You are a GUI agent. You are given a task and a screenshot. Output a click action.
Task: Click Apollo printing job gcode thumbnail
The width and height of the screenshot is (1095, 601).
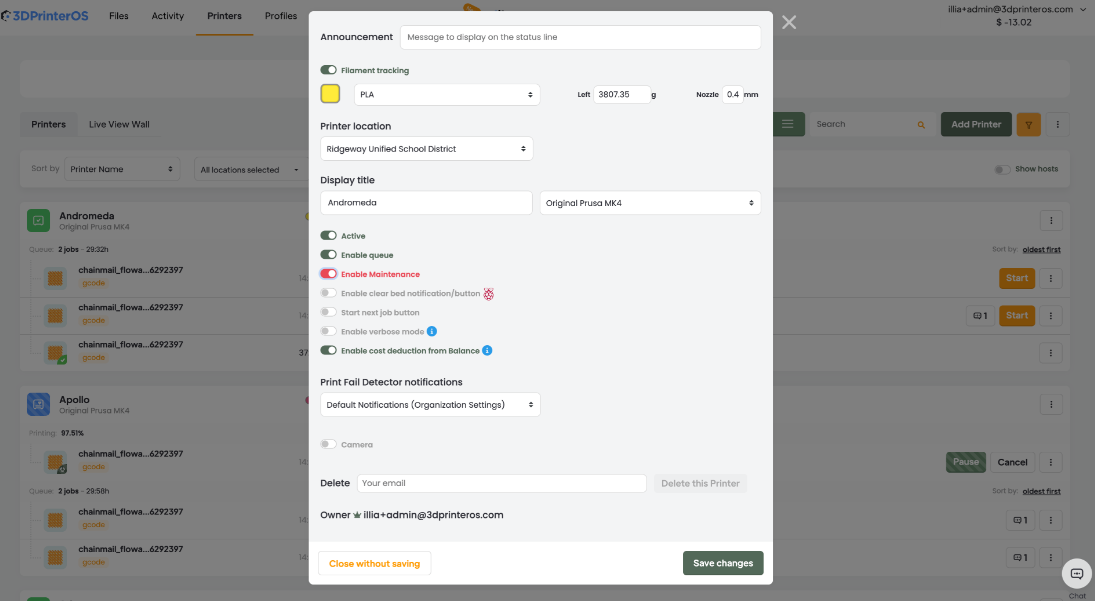point(55,462)
